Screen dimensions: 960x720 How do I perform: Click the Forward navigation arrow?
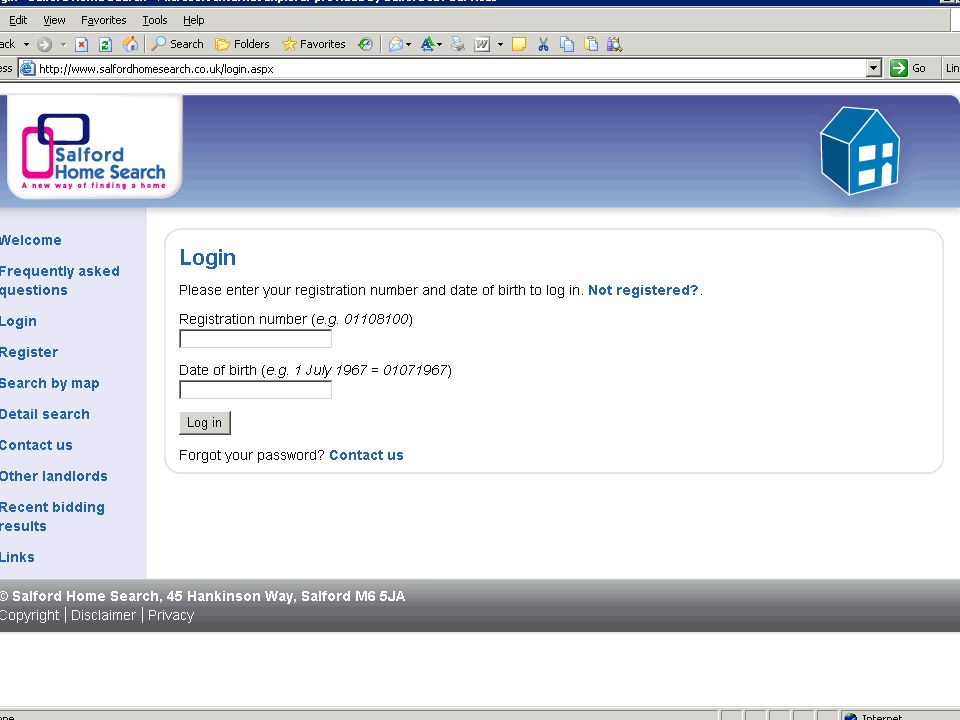click(x=44, y=44)
